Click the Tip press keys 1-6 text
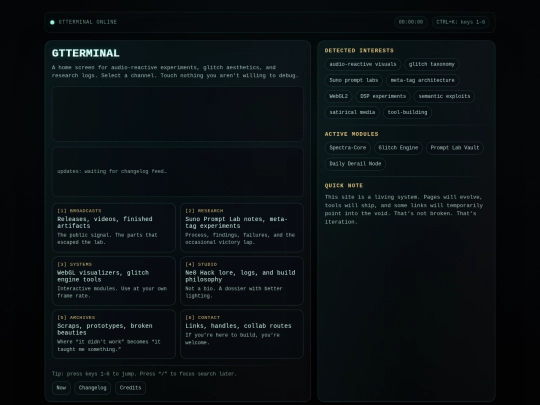 (144, 374)
